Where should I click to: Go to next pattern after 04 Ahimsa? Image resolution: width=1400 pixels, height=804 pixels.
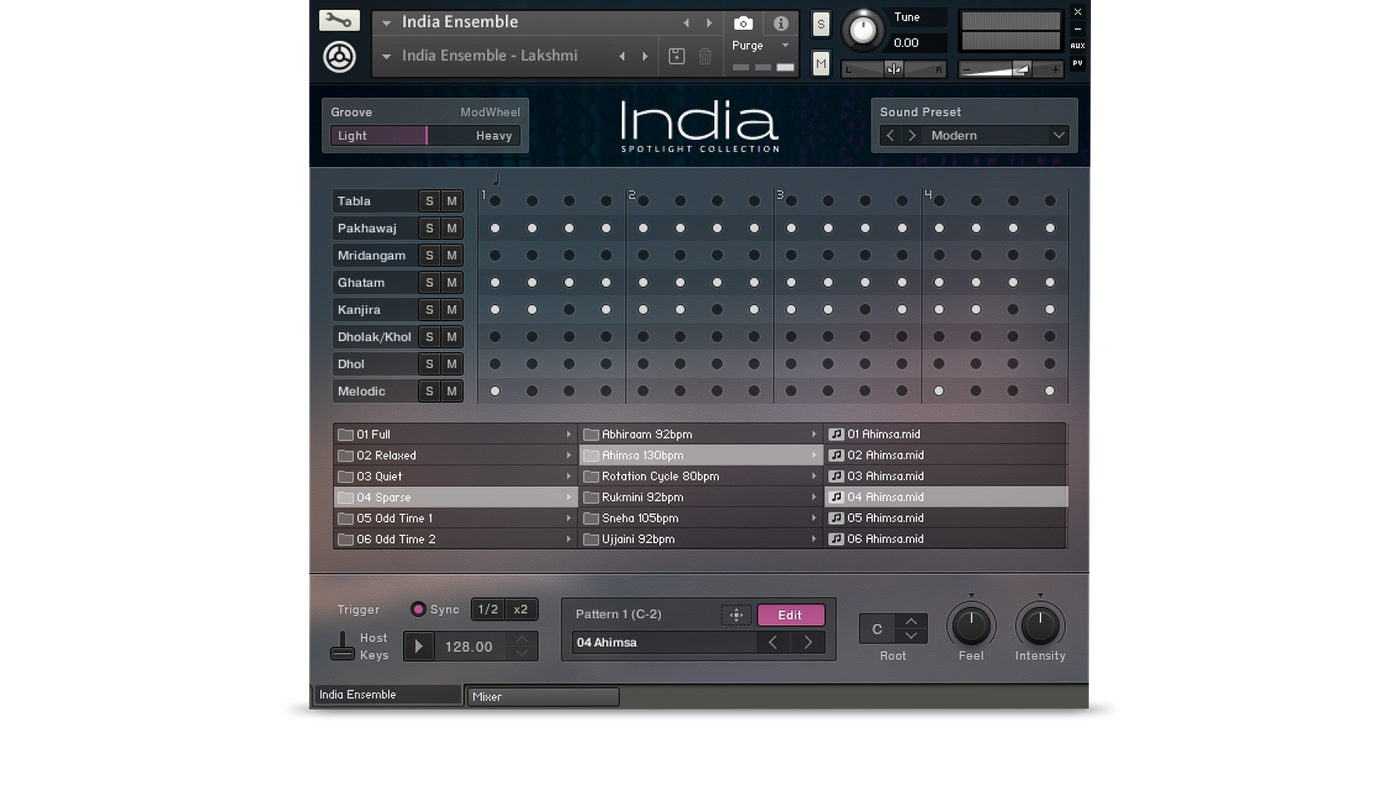pos(808,642)
